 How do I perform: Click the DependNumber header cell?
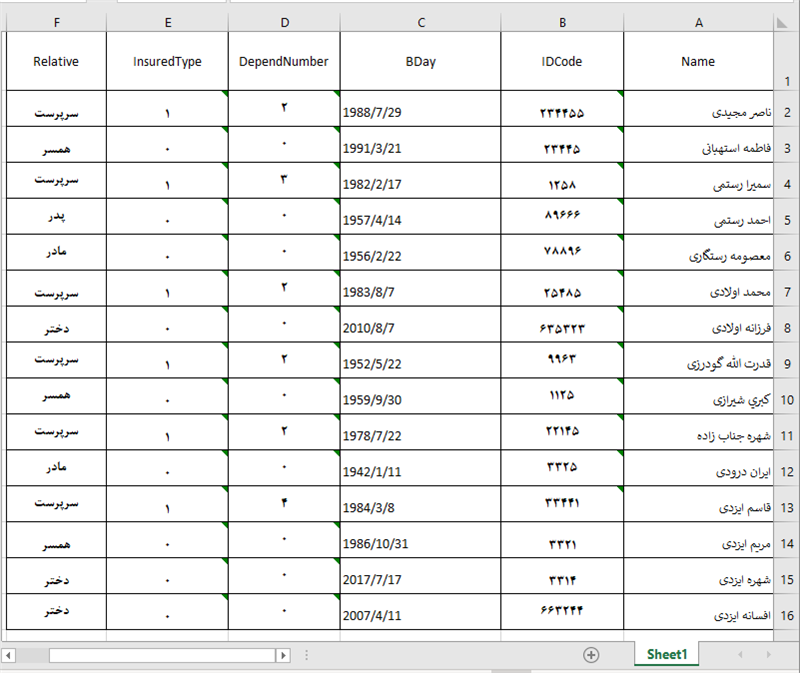click(284, 61)
